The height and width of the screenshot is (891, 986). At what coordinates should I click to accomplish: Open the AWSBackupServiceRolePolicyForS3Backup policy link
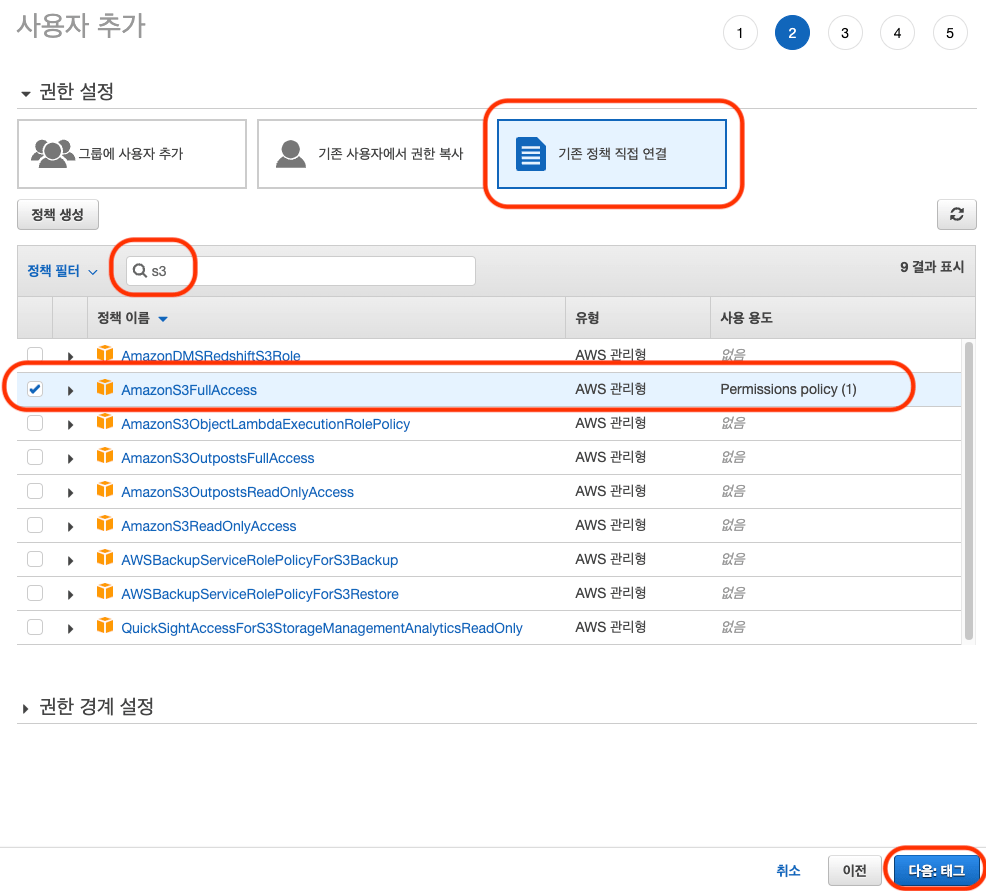click(259, 560)
